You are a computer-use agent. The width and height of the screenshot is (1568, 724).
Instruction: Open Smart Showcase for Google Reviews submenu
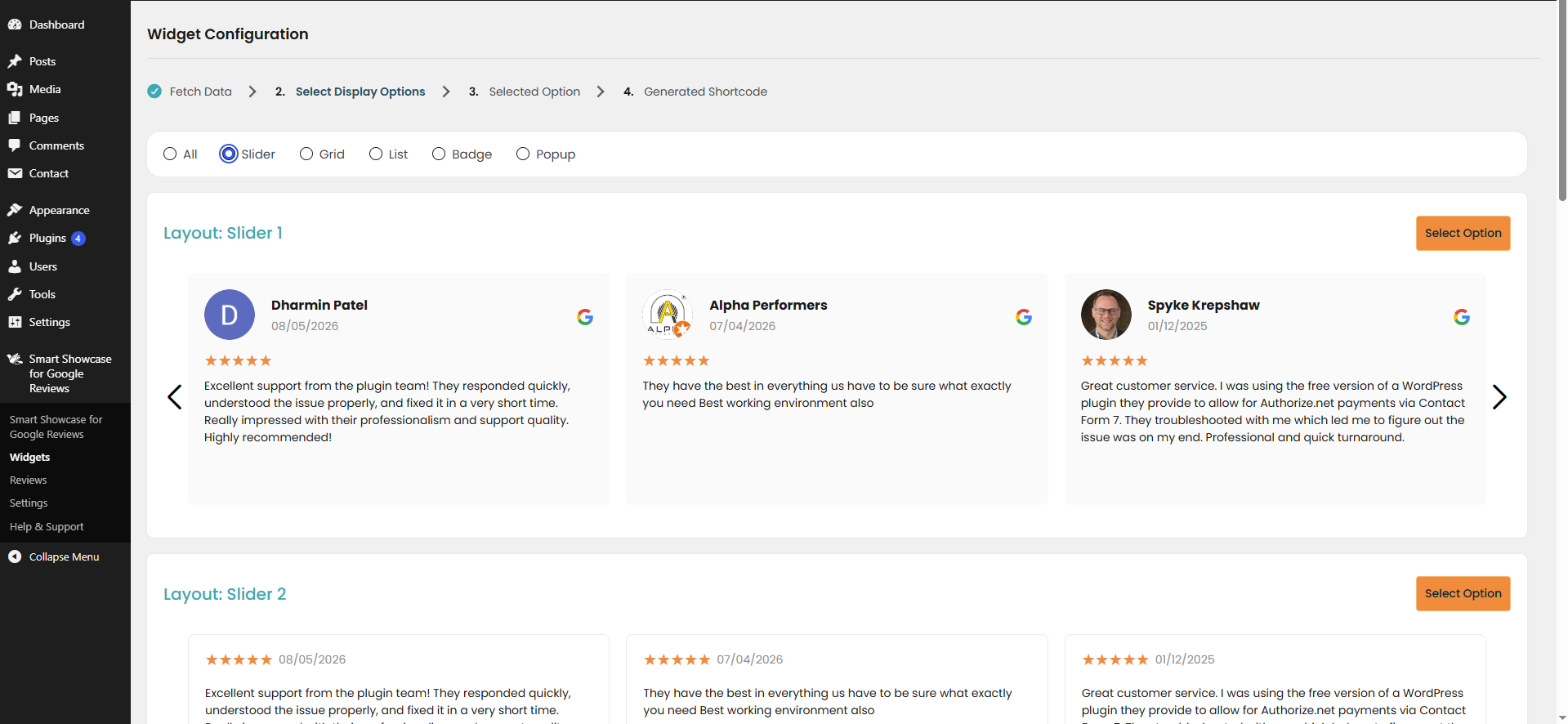click(x=56, y=427)
